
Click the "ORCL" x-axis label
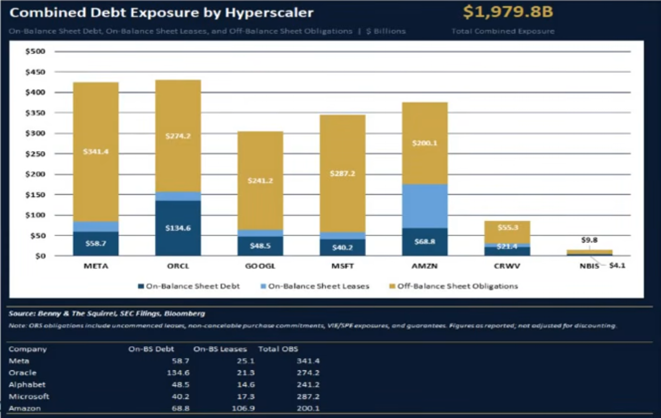coord(178,266)
